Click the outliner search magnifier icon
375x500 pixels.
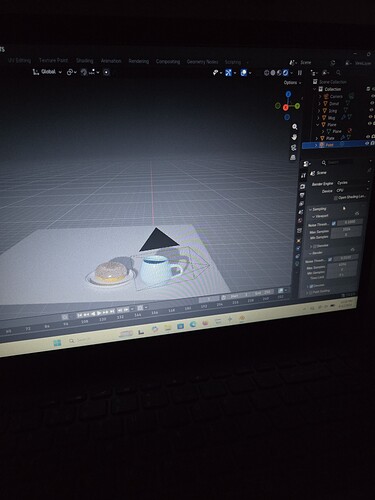(338, 73)
